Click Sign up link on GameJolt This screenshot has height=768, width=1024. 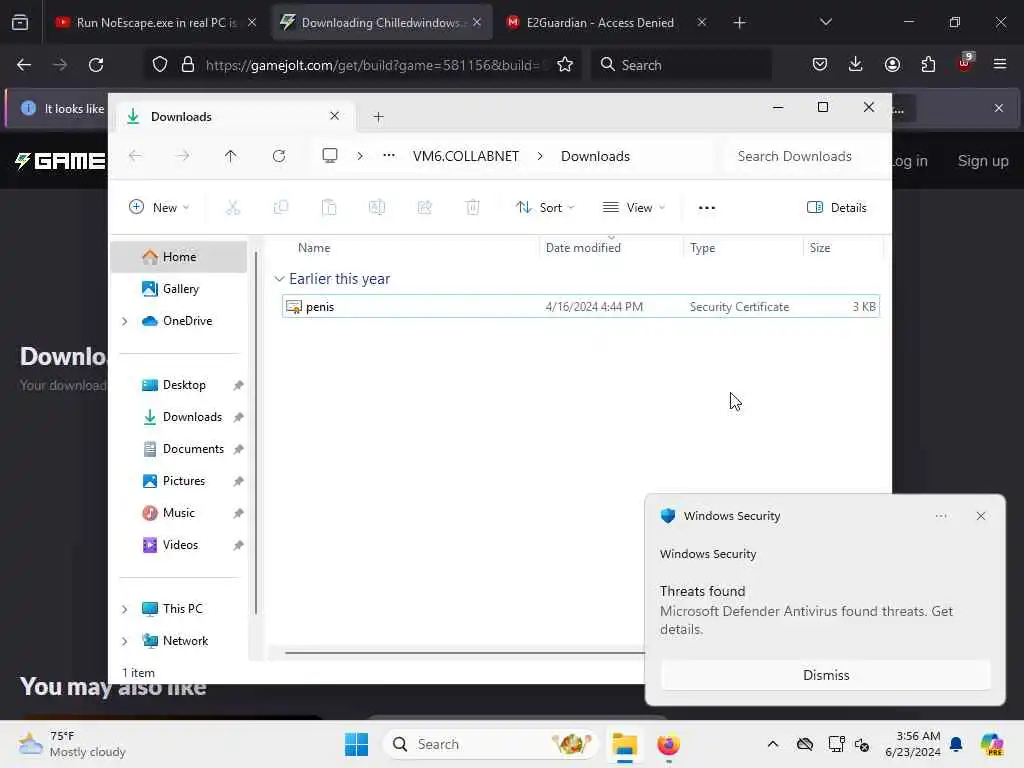coord(982,161)
